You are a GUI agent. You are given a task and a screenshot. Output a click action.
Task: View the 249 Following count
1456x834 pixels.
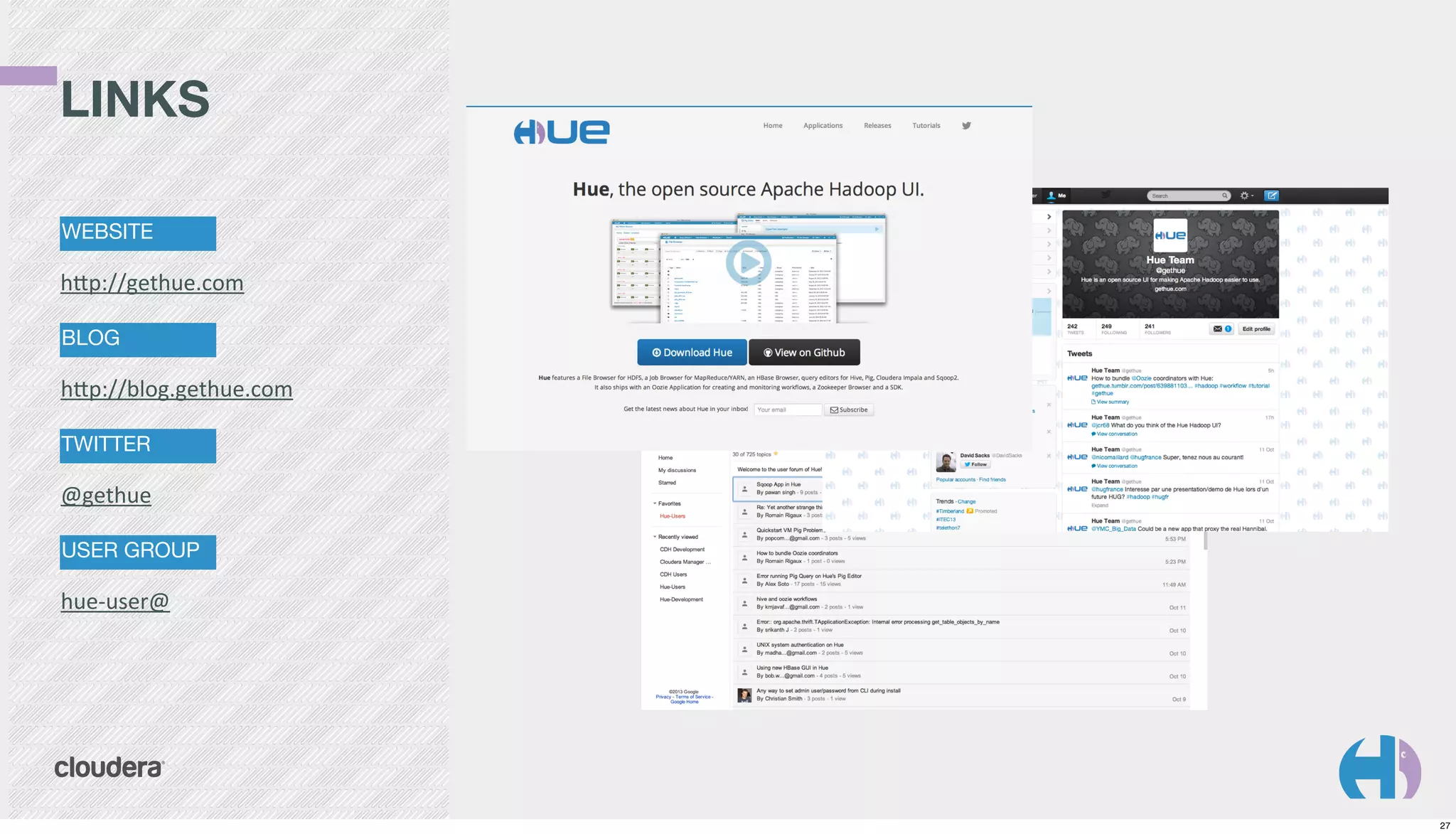1113,329
